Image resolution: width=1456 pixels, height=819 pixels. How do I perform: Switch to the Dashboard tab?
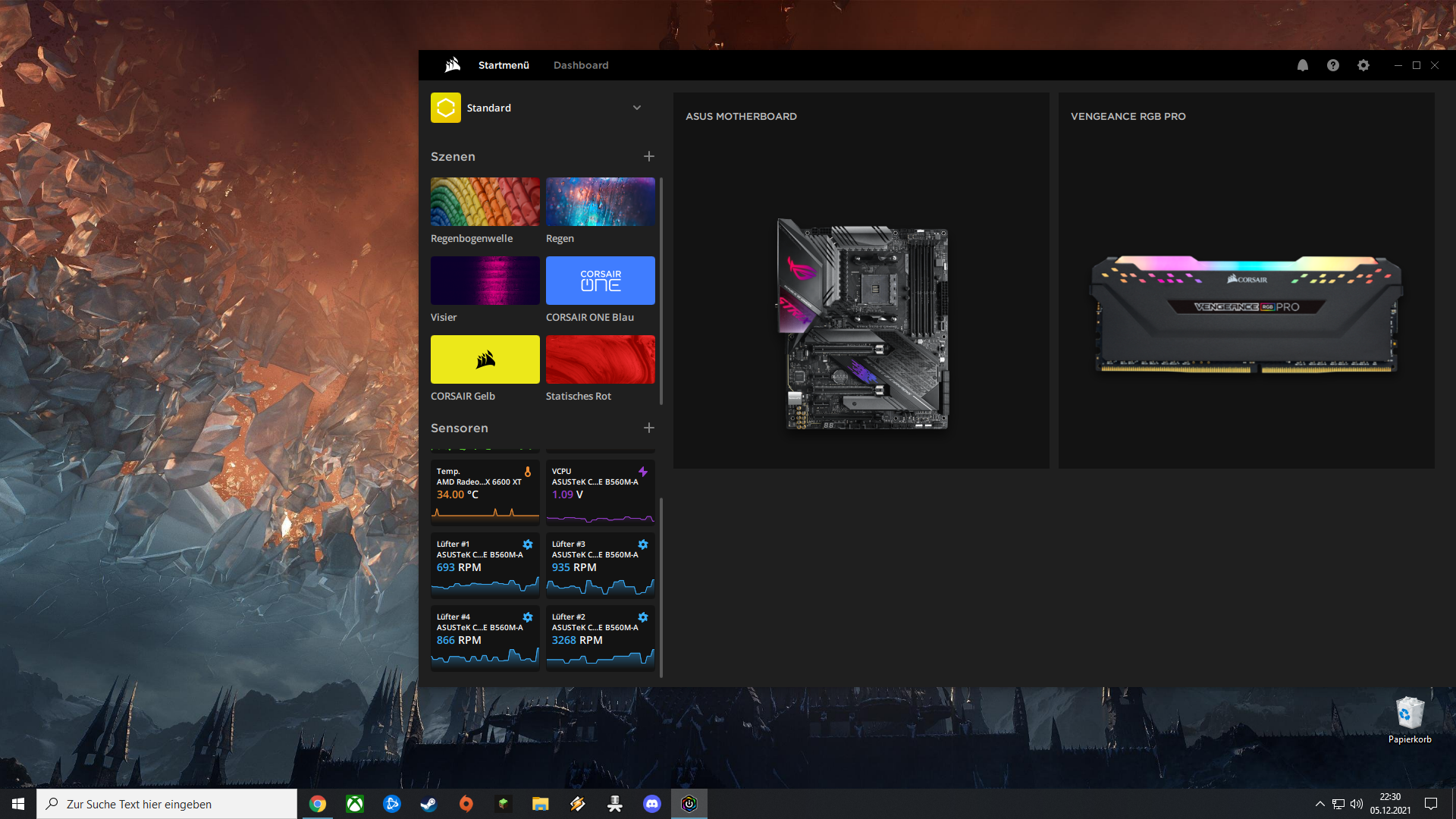point(581,65)
